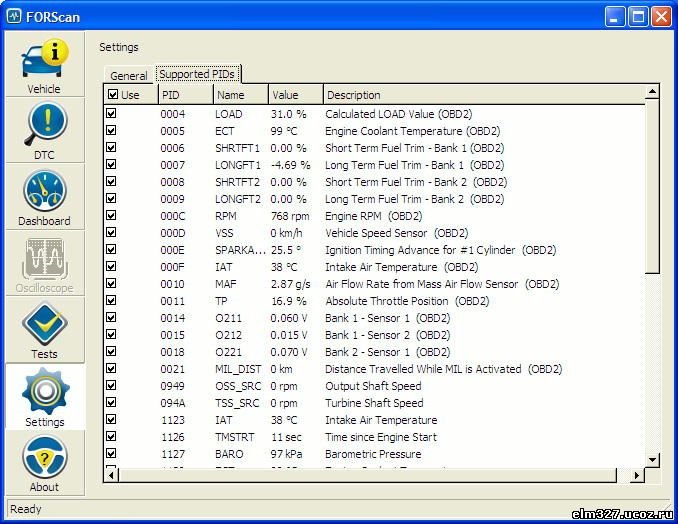Viewport: 678px width, 524px height.
Task: Click the vertical scrollbar thumb
Action: [652, 186]
